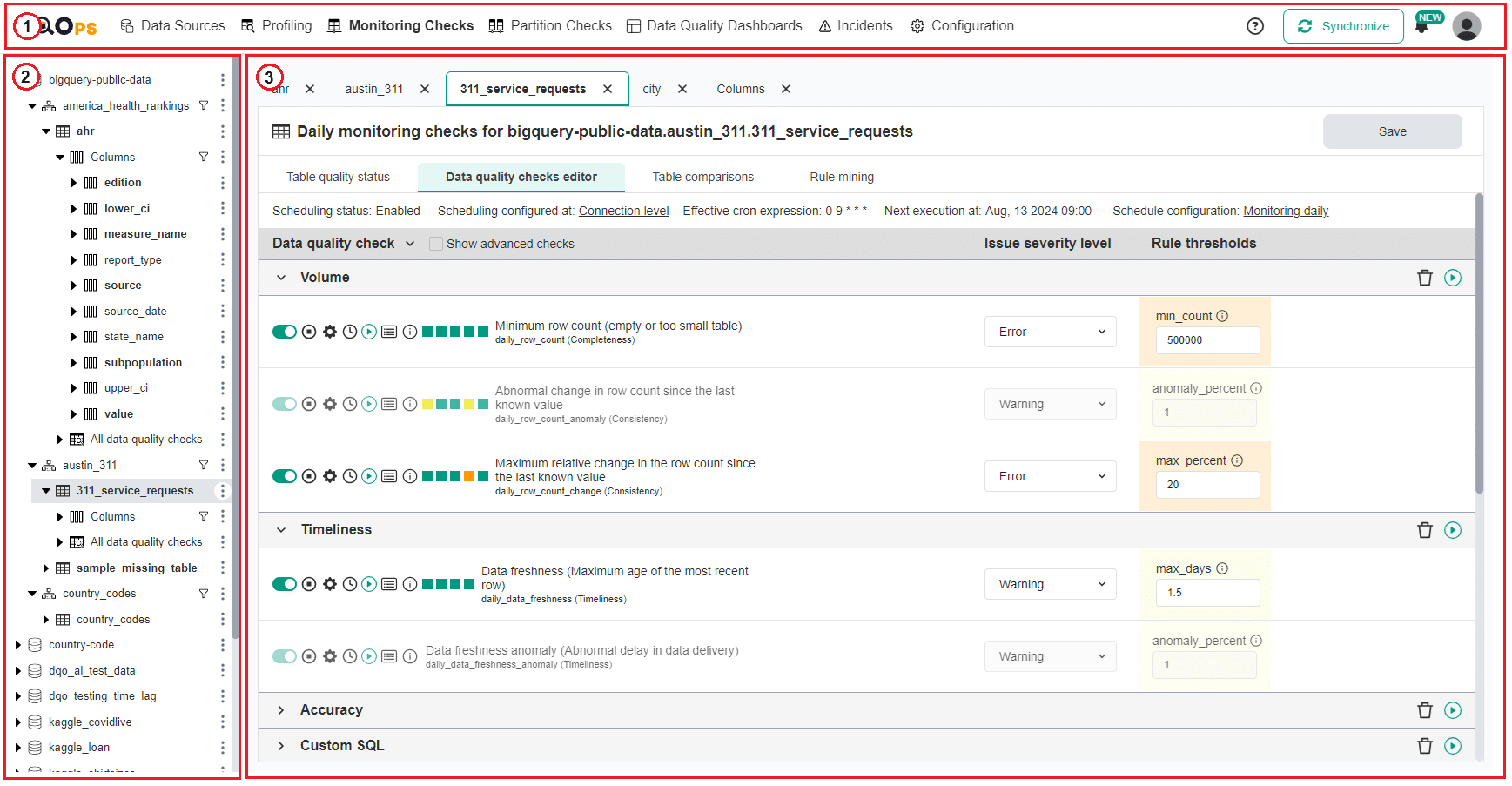
Task: Run all Volume category checks
Action: pos(1452,278)
